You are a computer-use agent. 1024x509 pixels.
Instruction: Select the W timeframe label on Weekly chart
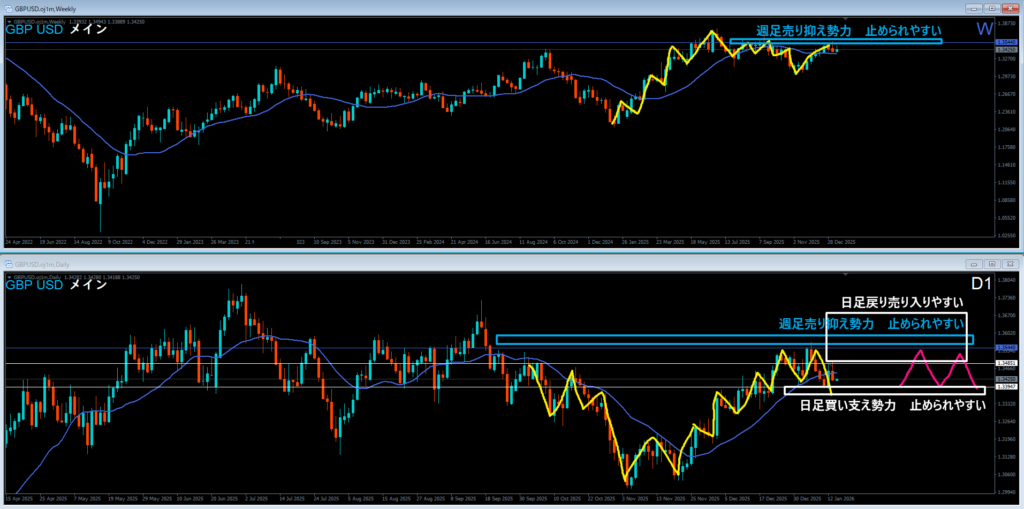click(983, 29)
